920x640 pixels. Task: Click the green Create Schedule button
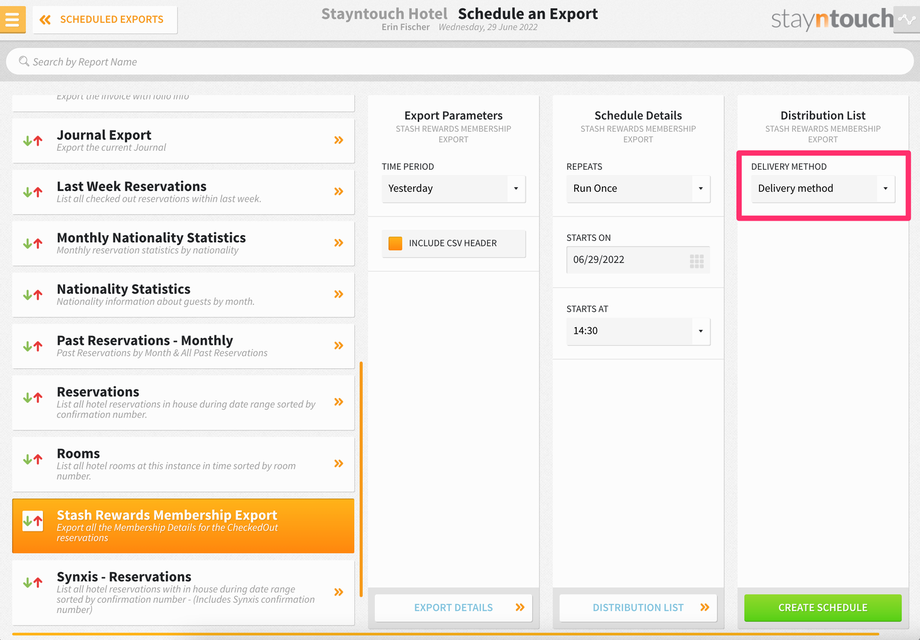(x=823, y=608)
